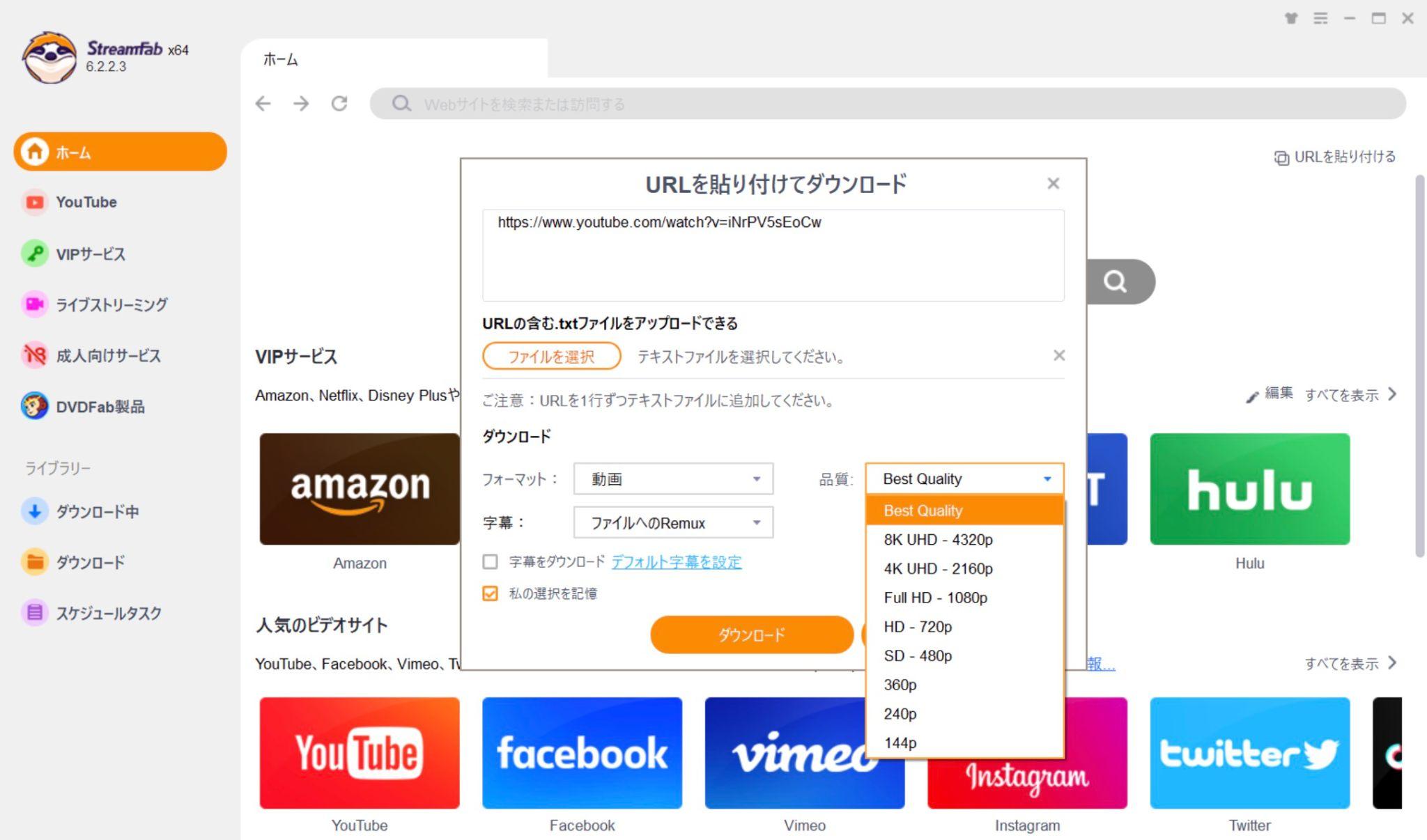Clear the selected text file entry

point(1059,355)
